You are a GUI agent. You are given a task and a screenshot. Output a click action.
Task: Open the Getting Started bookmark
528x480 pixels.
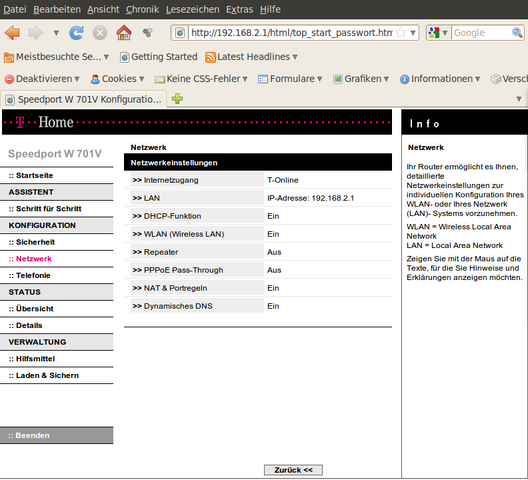(x=159, y=57)
